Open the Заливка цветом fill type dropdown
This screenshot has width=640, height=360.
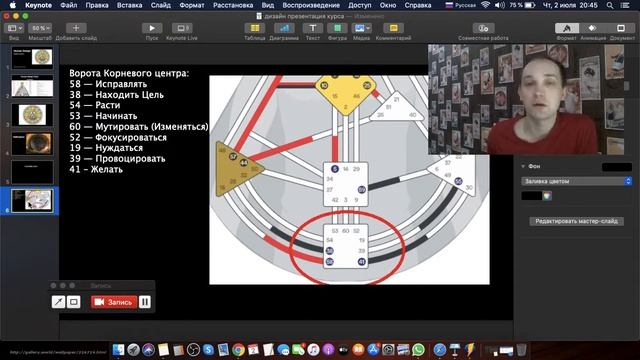tap(576, 181)
